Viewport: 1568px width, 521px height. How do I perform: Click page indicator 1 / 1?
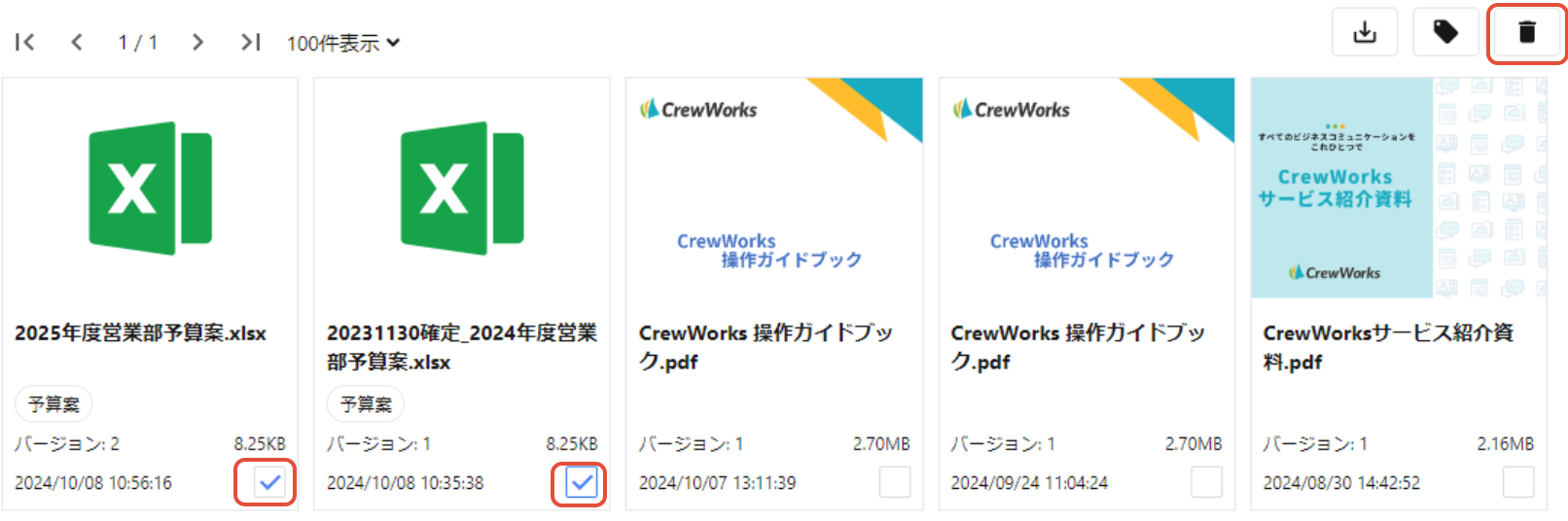click(x=138, y=43)
